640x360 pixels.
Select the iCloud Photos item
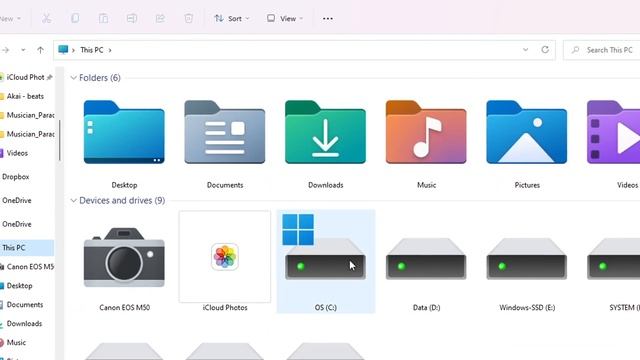point(224,262)
